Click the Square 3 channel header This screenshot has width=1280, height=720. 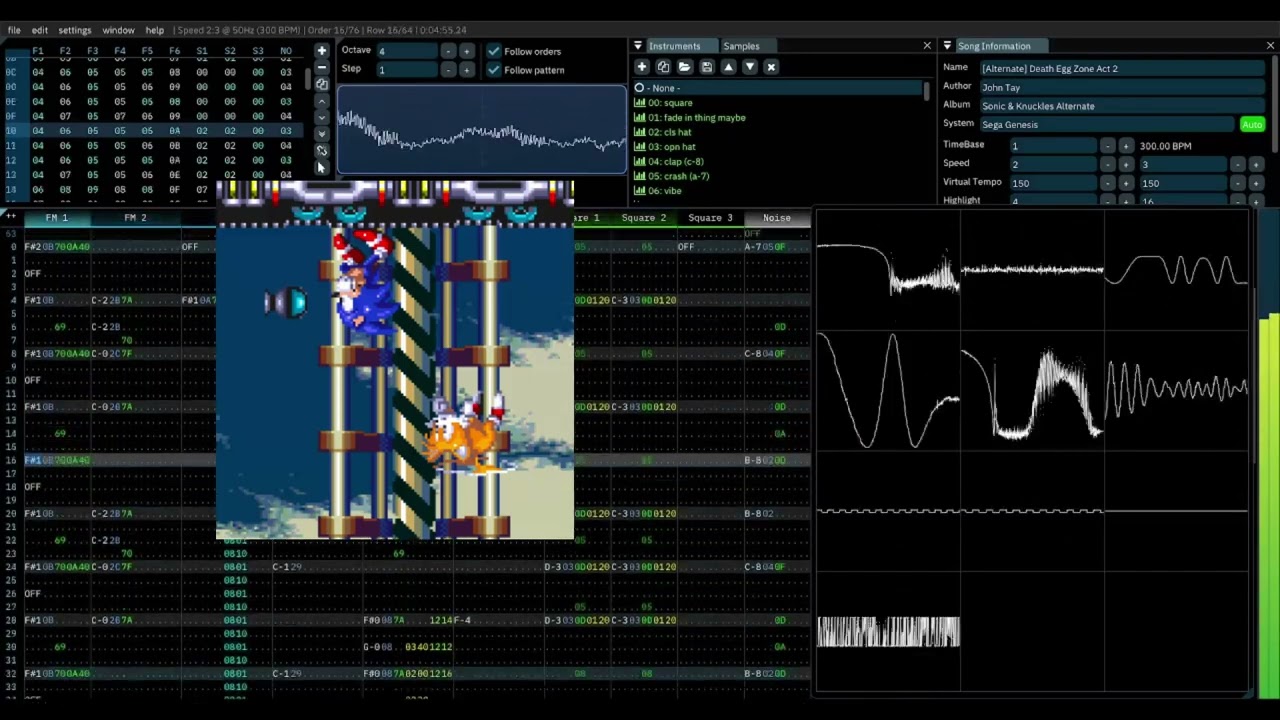pos(710,218)
